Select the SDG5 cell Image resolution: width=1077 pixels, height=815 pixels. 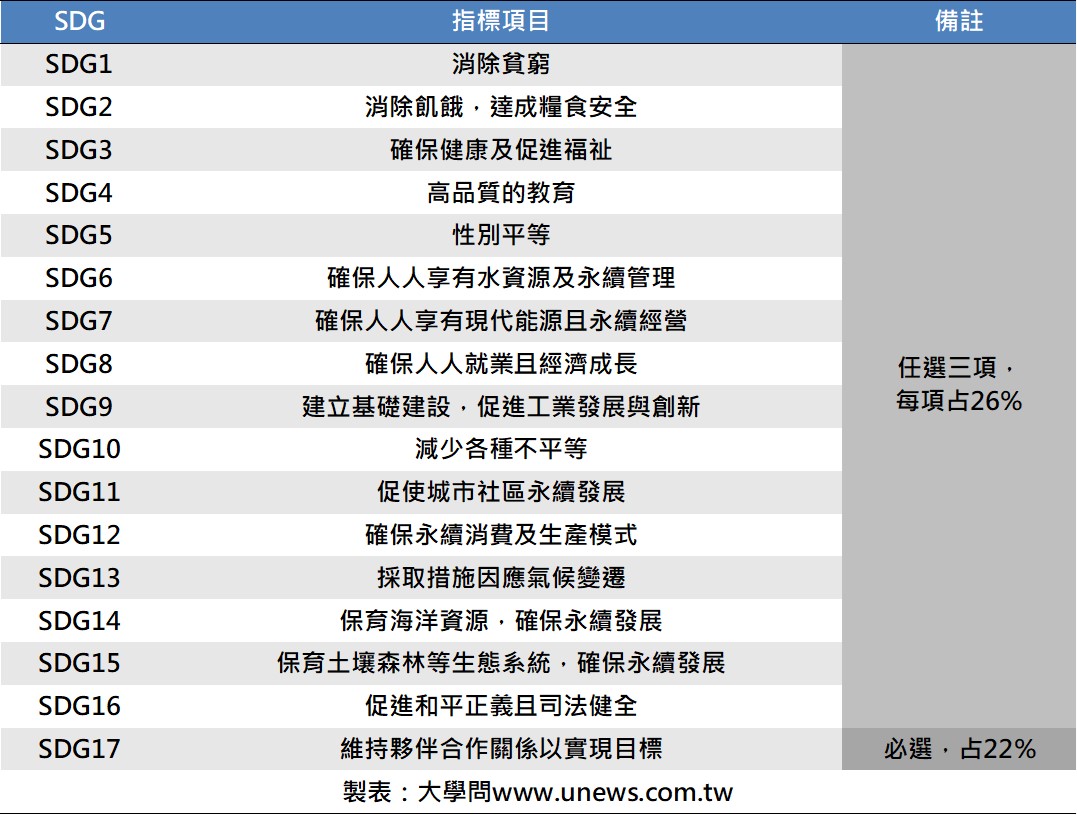(78, 235)
